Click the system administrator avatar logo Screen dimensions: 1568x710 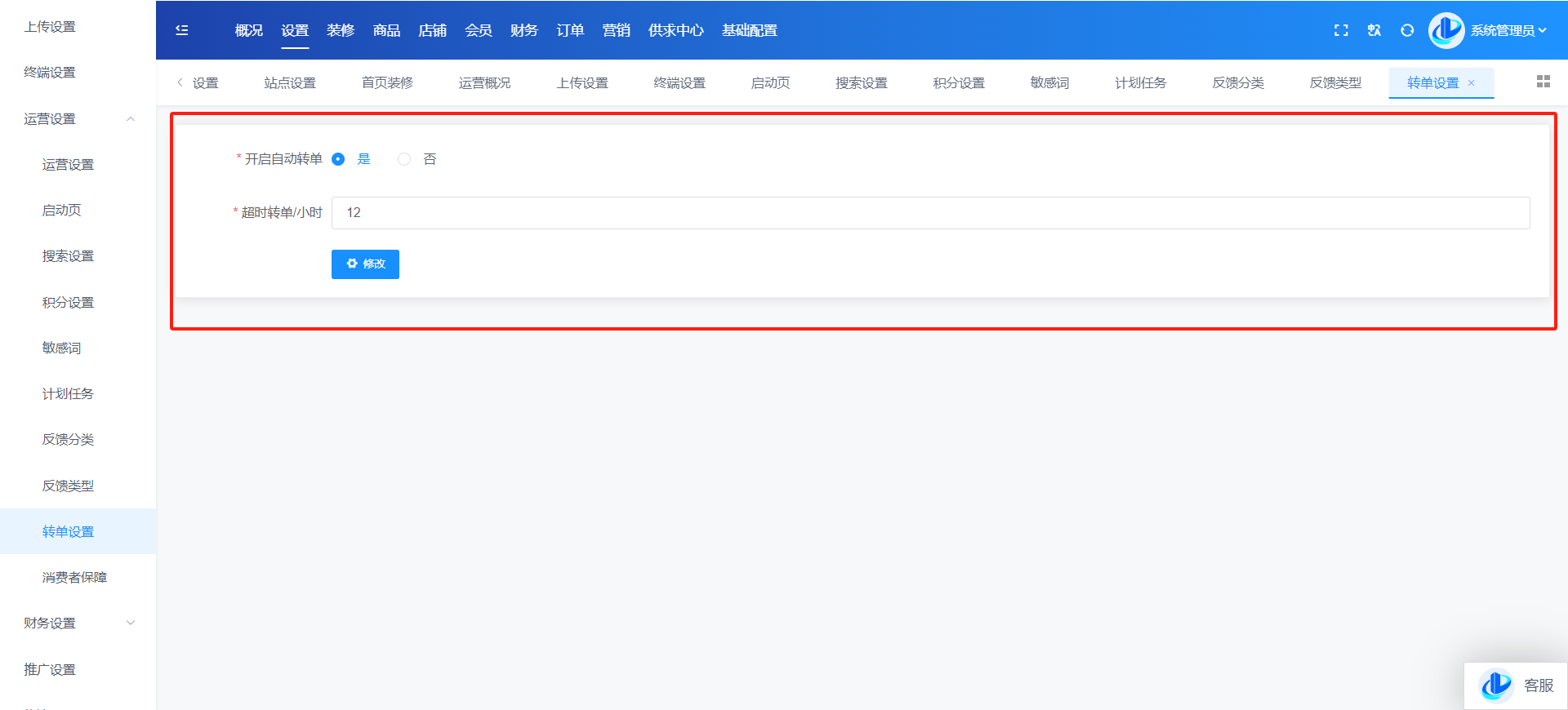tap(1446, 30)
